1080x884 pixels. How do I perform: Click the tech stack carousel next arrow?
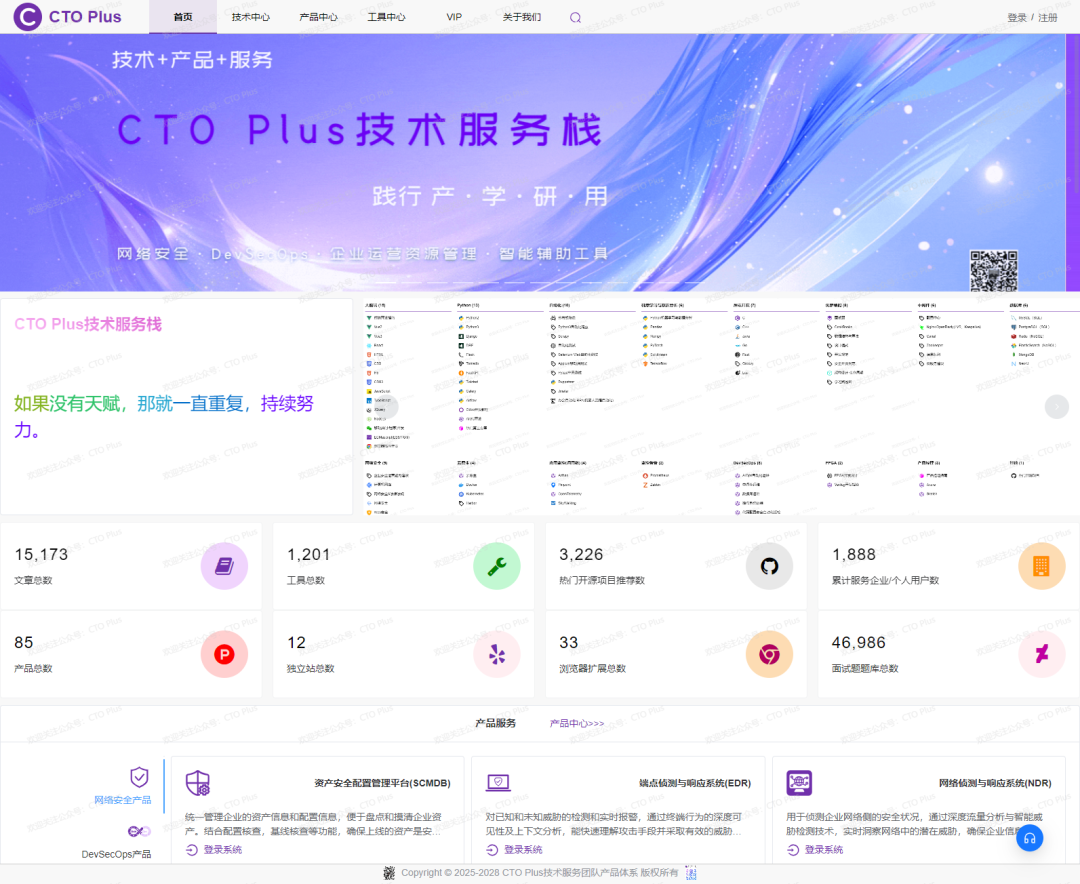(1057, 407)
